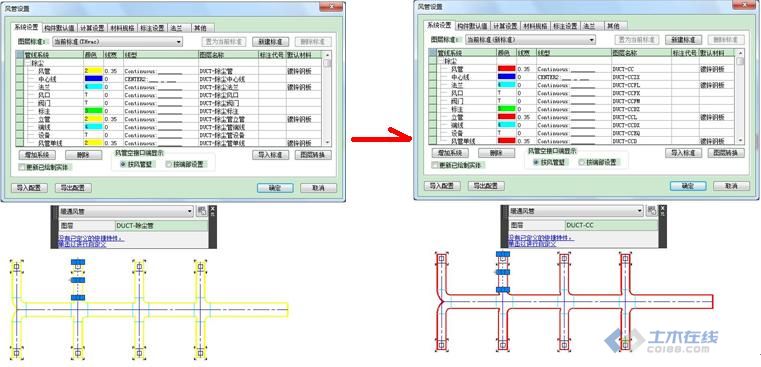Click the 图层转换 button in the EHvac standard dialog

(313, 155)
